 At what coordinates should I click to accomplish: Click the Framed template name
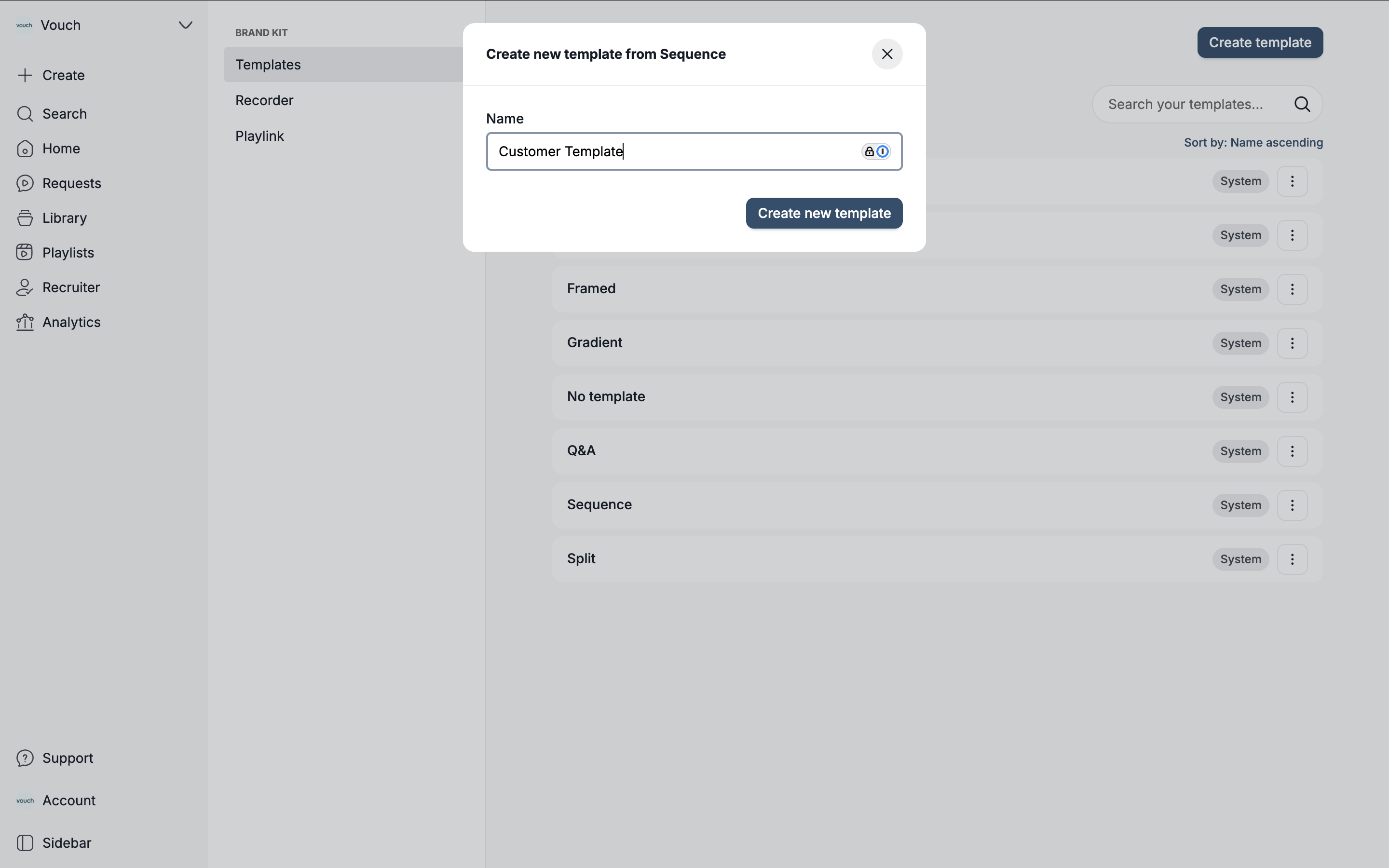click(591, 288)
